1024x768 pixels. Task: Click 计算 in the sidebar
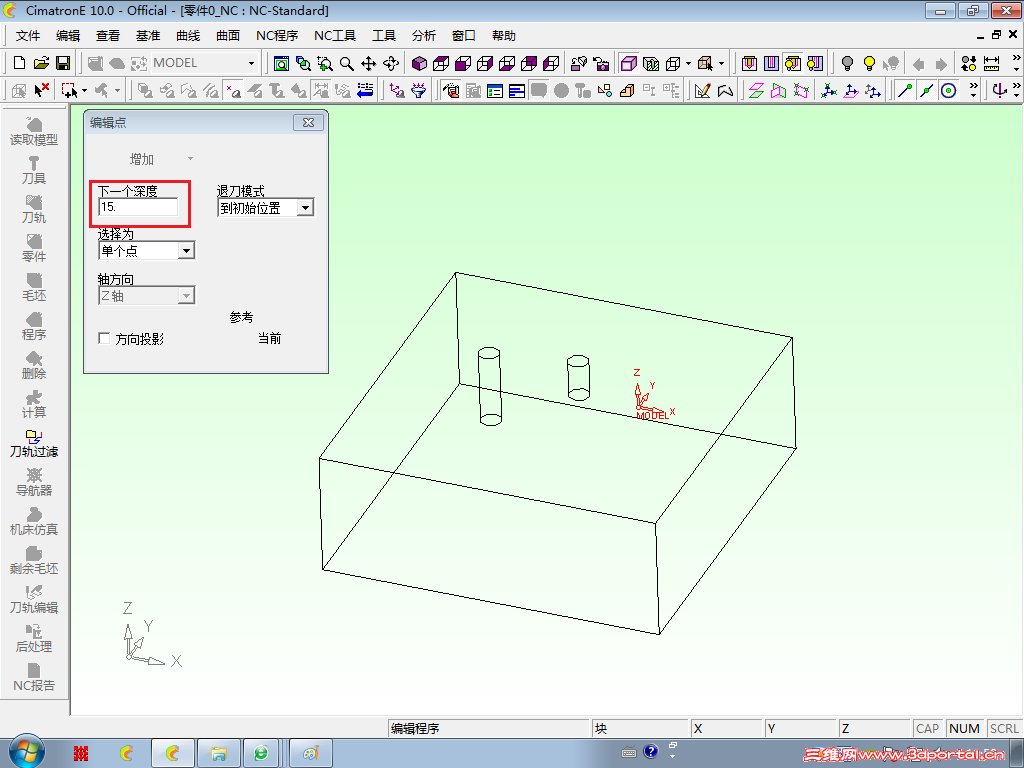(34, 405)
